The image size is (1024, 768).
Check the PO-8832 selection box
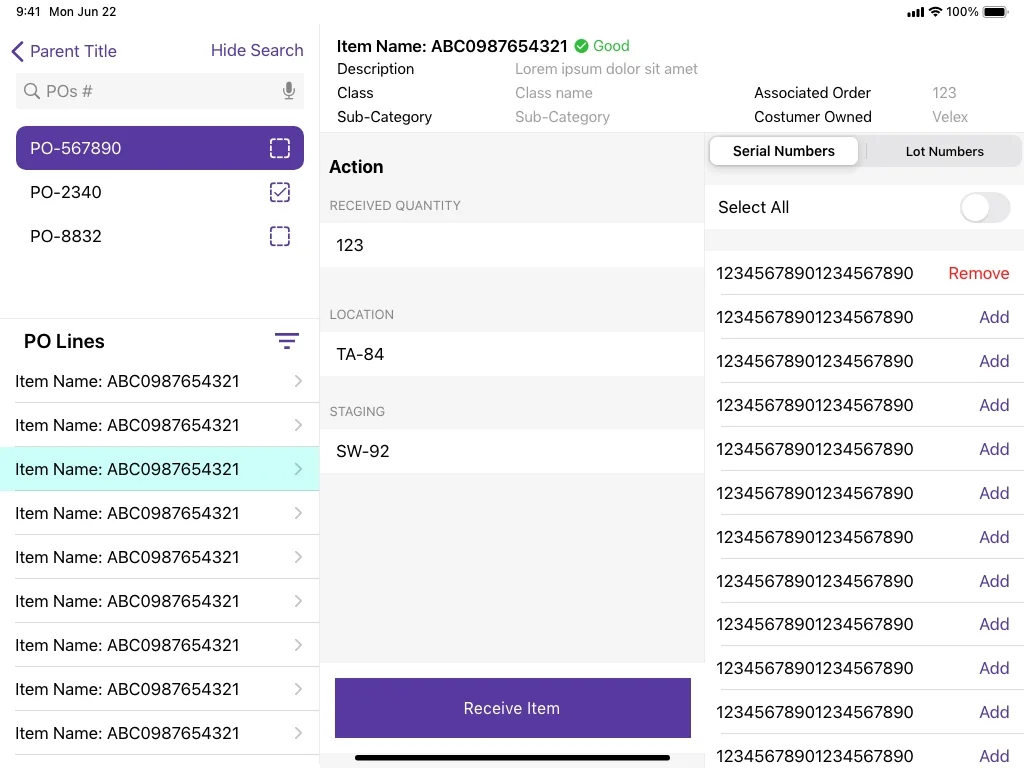[280, 236]
